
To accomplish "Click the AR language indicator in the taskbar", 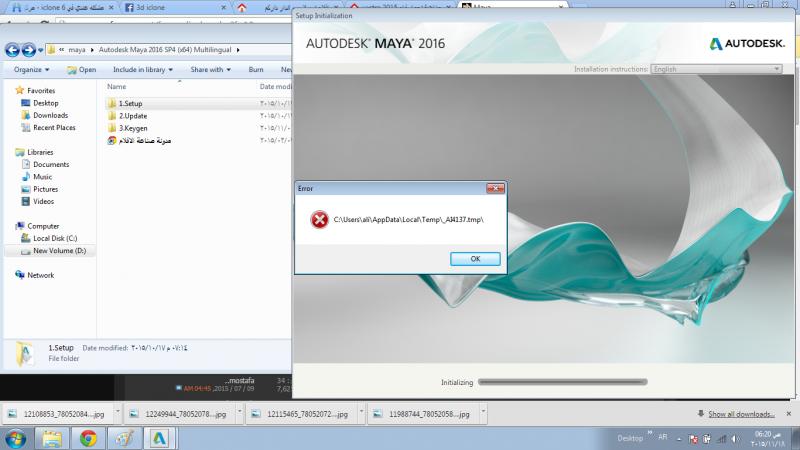I will [663, 437].
